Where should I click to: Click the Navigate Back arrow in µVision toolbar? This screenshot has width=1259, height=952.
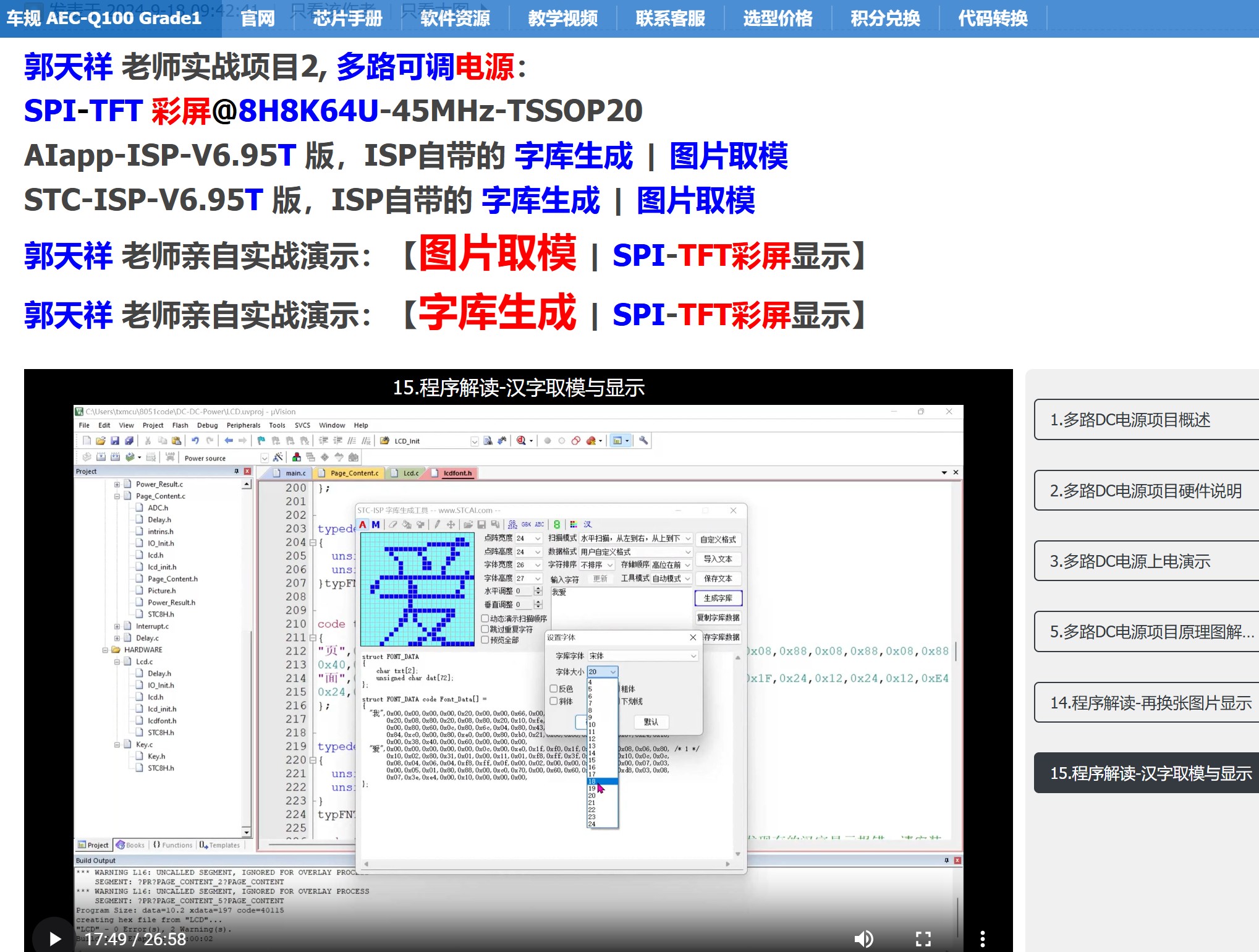point(229,441)
